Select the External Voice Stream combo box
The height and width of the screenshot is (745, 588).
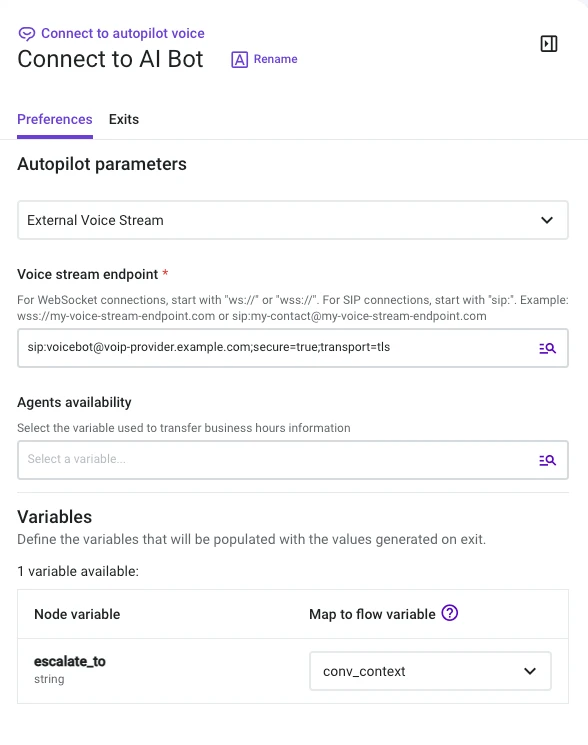[293, 220]
